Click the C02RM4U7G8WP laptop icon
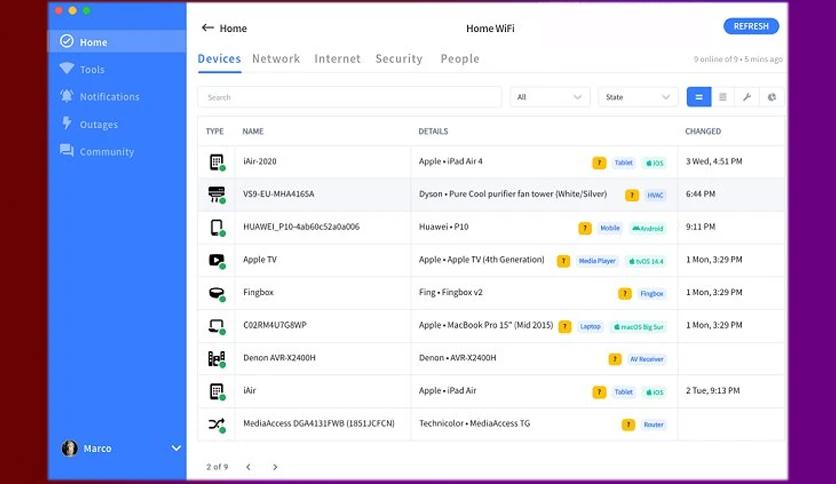The image size is (836, 484). (x=216, y=326)
